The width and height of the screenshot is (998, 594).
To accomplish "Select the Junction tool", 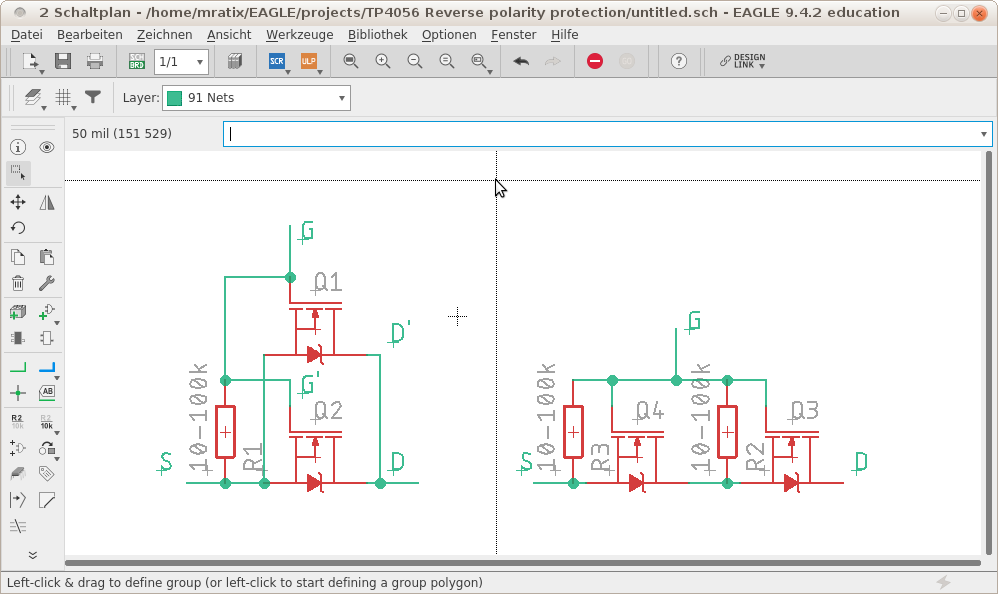I will click(x=18, y=393).
